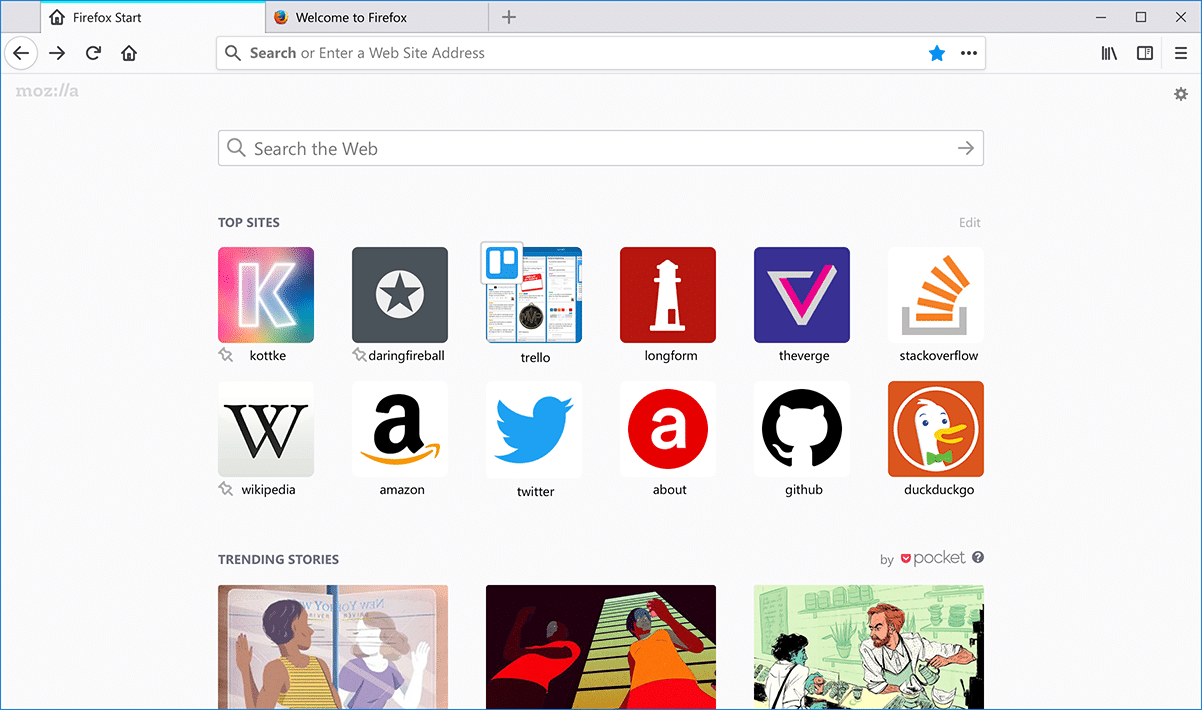Screen dimensions: 1202x710
Task: Open first trending story with two women
Action: pos(333,647)
